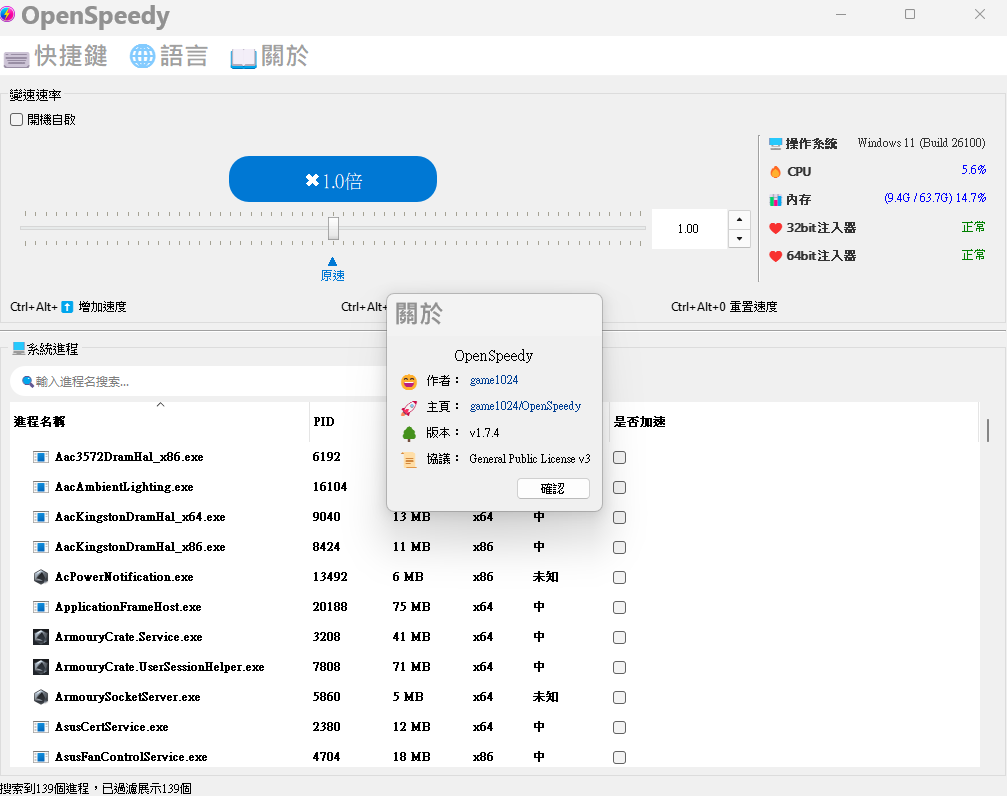Open the 語言 language menu
The width and height of the screenshot is (1007, 796).
click(x=169, y=57)
